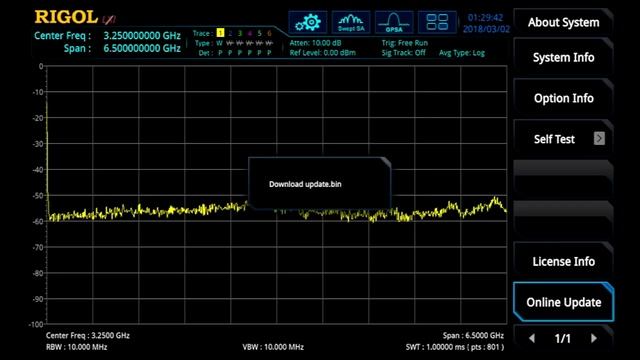Expand the Self Test submenu arrow
This screenshot has width=640, height=360.
click(x=599, y=138)
